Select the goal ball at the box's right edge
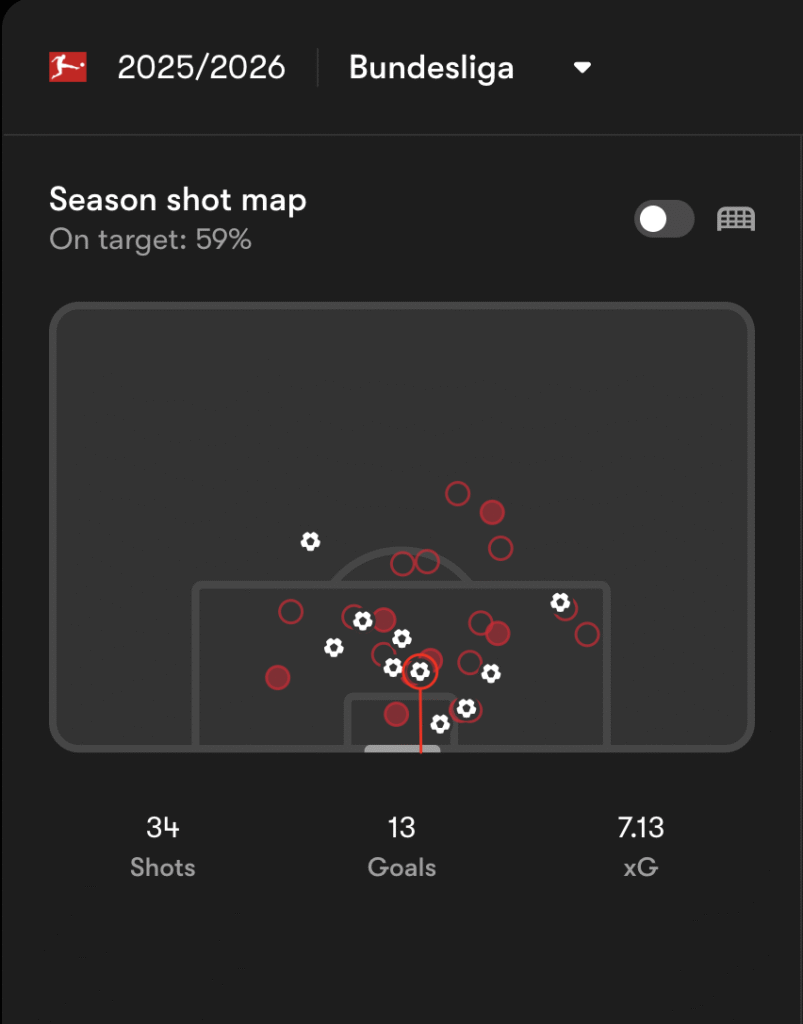The width and height of the screenshot is (803, 1024). click(560, 602)
